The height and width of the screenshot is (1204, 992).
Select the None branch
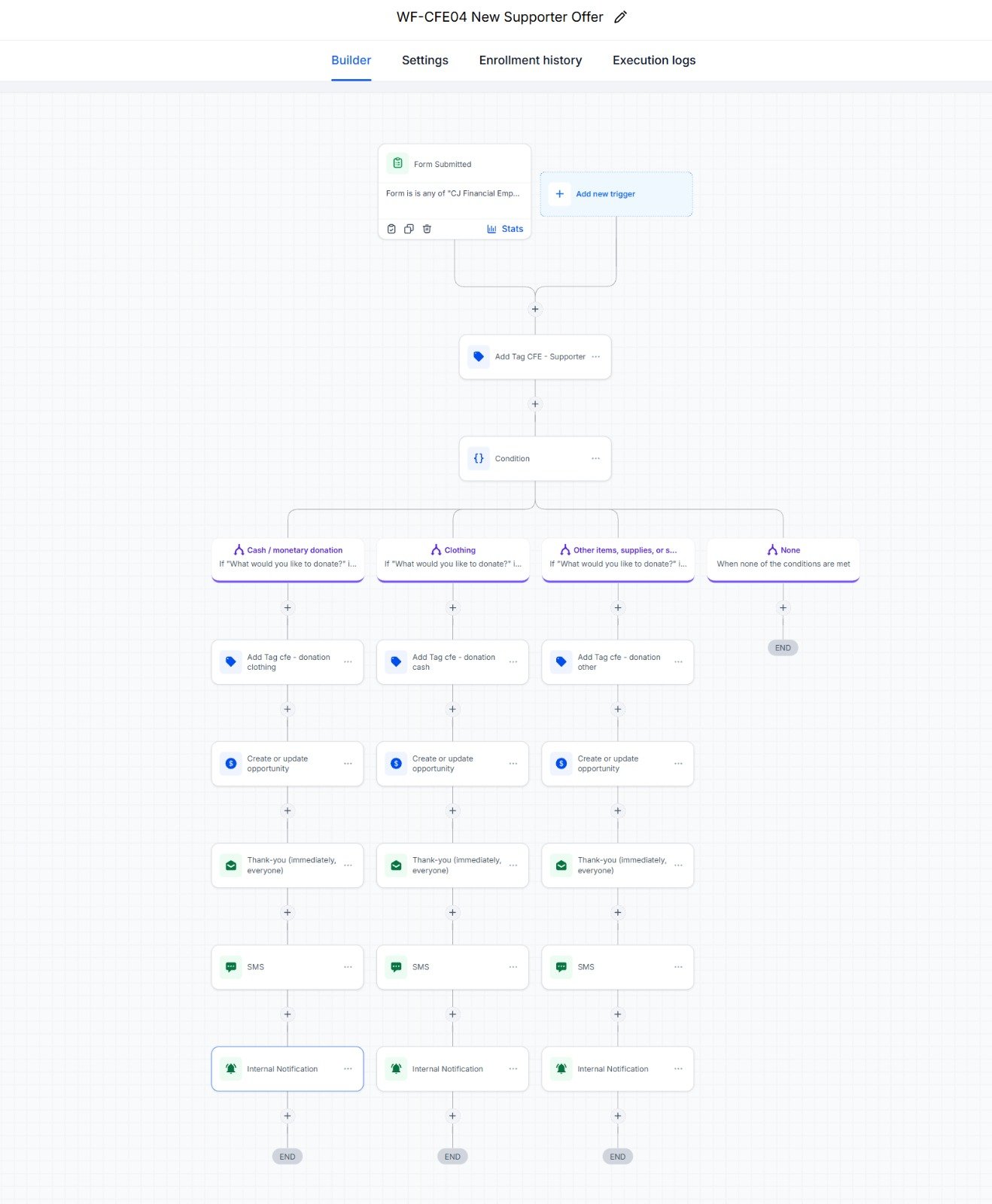784,559
